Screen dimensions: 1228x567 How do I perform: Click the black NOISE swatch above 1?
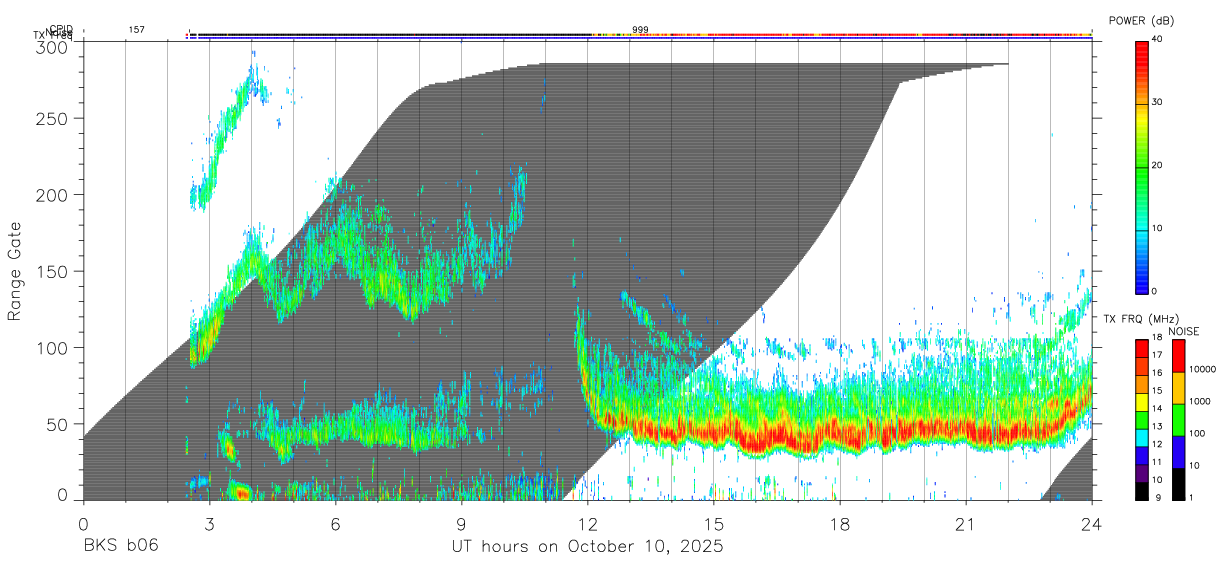click(x=1178, y=484)
